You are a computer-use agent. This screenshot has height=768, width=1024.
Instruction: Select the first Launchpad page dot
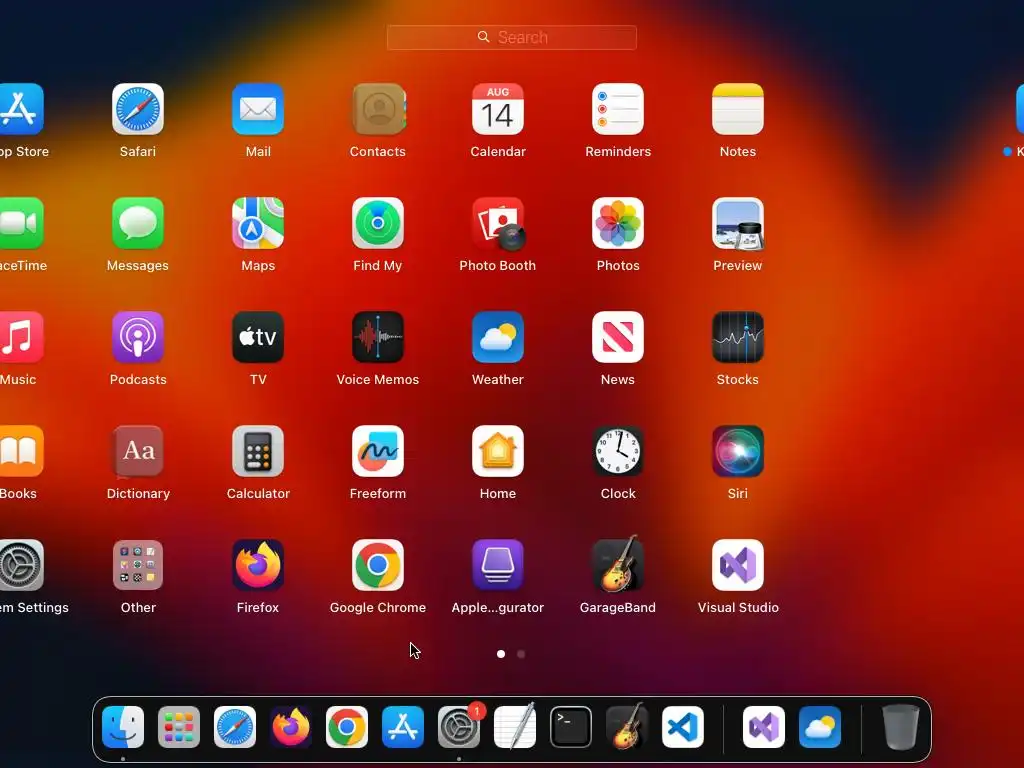(x=501, y=654)
